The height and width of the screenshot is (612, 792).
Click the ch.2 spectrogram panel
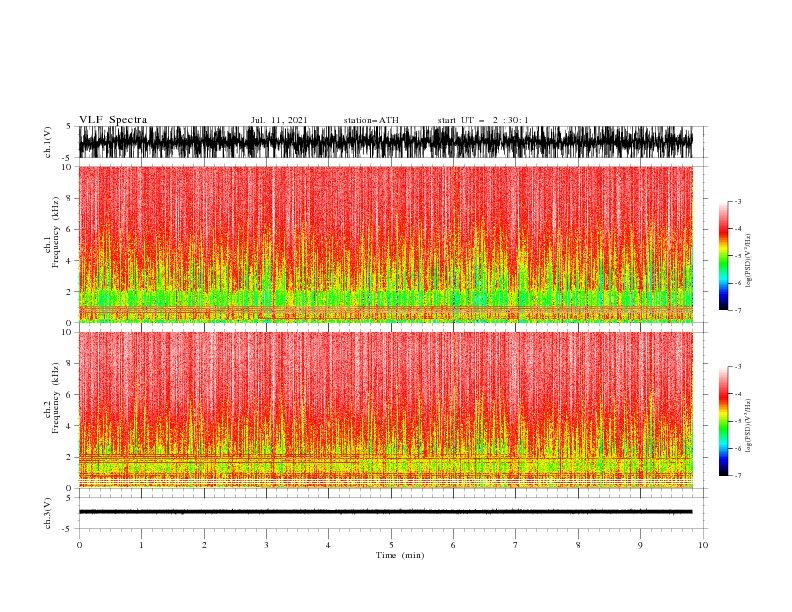[385, 410]
